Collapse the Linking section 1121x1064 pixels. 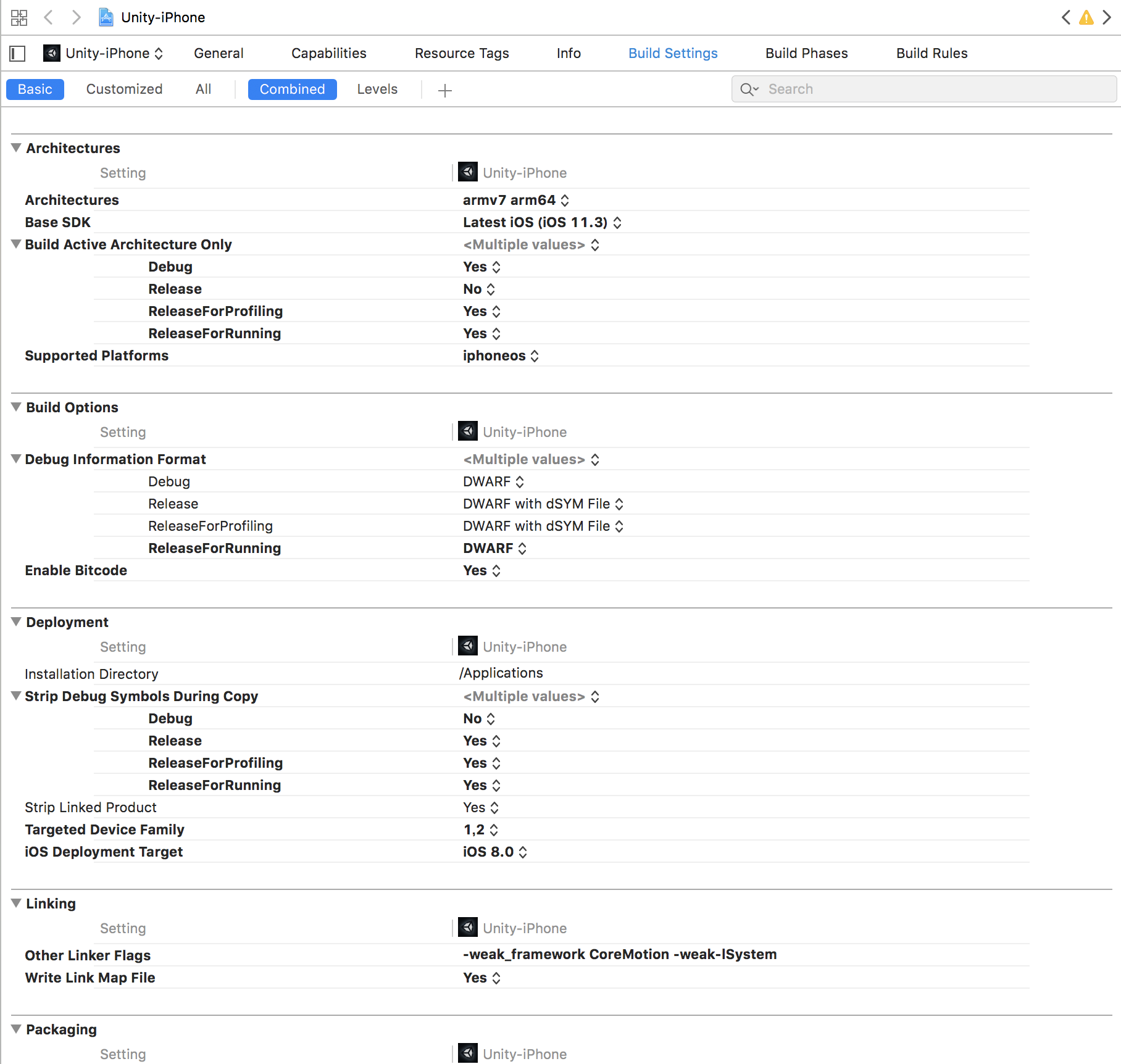tap(16, 903)
